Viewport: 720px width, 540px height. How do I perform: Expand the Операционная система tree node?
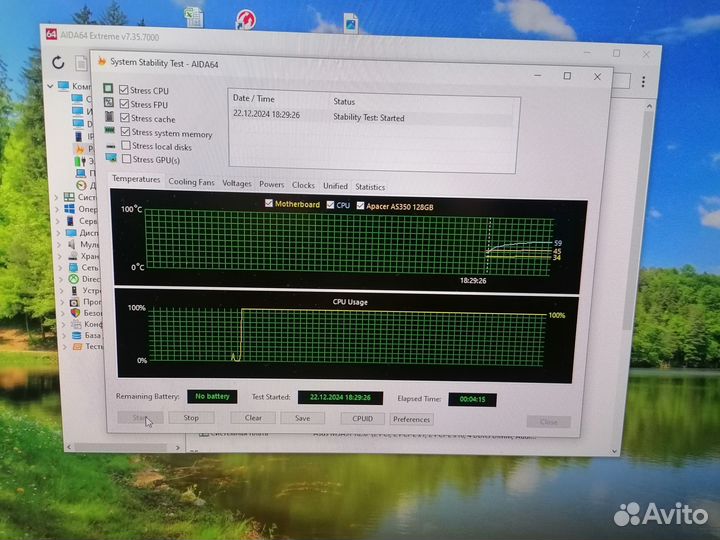tap(57, 209)
